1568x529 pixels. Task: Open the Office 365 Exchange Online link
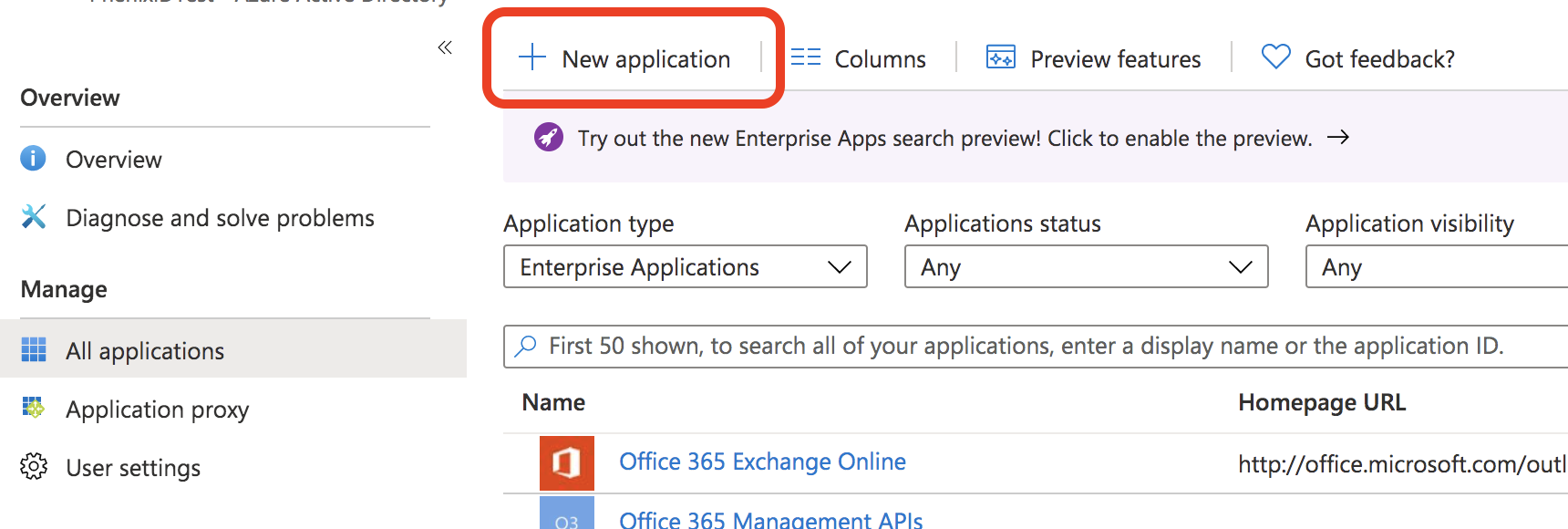pos(762,462)
